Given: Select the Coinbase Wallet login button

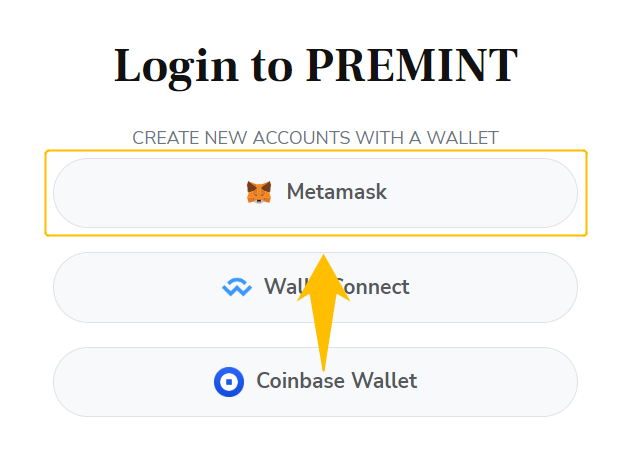Looking at the screenshot, I should coord(316,382).
